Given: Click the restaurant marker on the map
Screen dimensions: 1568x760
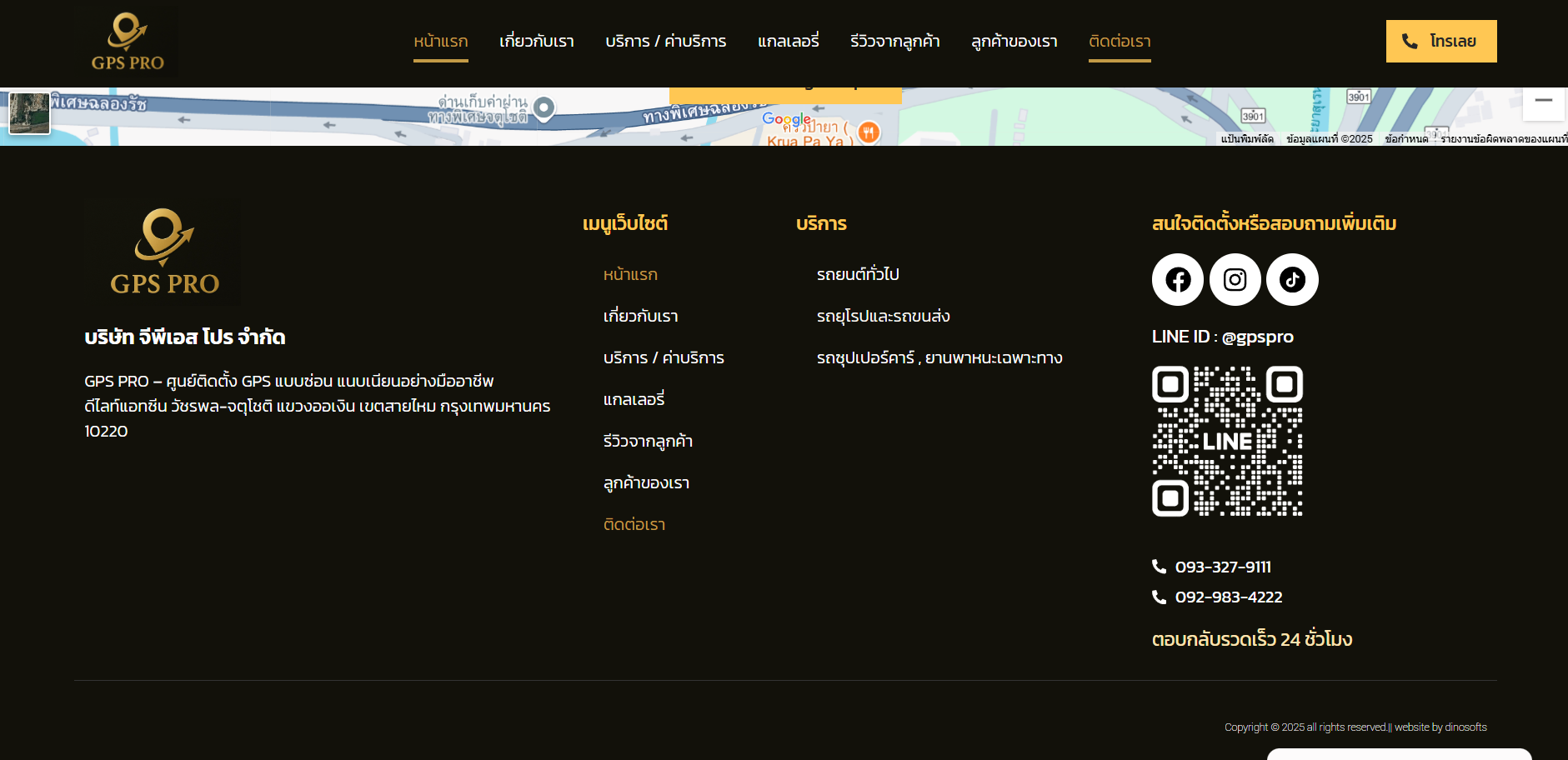Looking at the screenshot, I should click(869, 132).
